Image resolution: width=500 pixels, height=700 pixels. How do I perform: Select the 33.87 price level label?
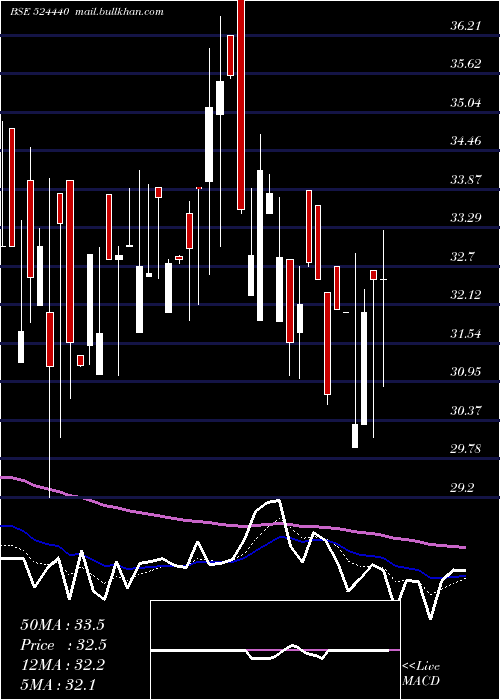466,180
